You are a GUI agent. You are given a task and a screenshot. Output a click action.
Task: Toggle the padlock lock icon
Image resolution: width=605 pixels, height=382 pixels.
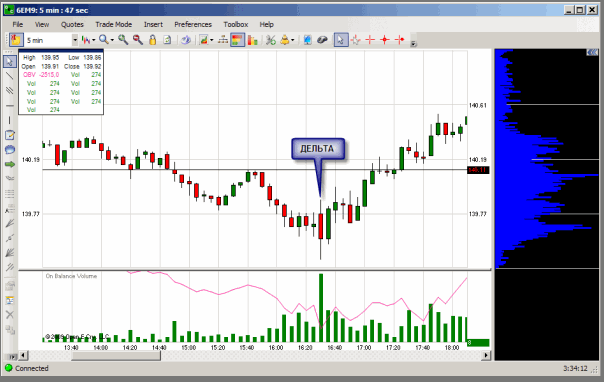(x=152, y=40)
